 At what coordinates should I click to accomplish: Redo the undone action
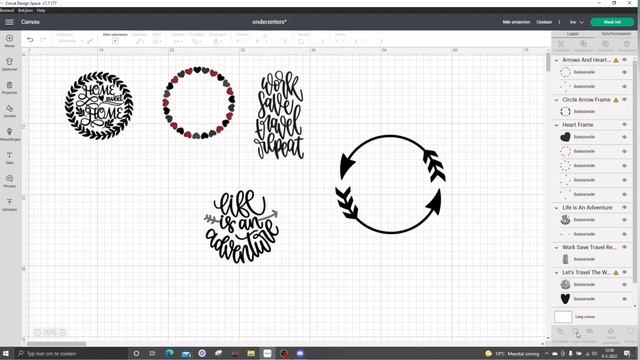click(x=43, y=40)
